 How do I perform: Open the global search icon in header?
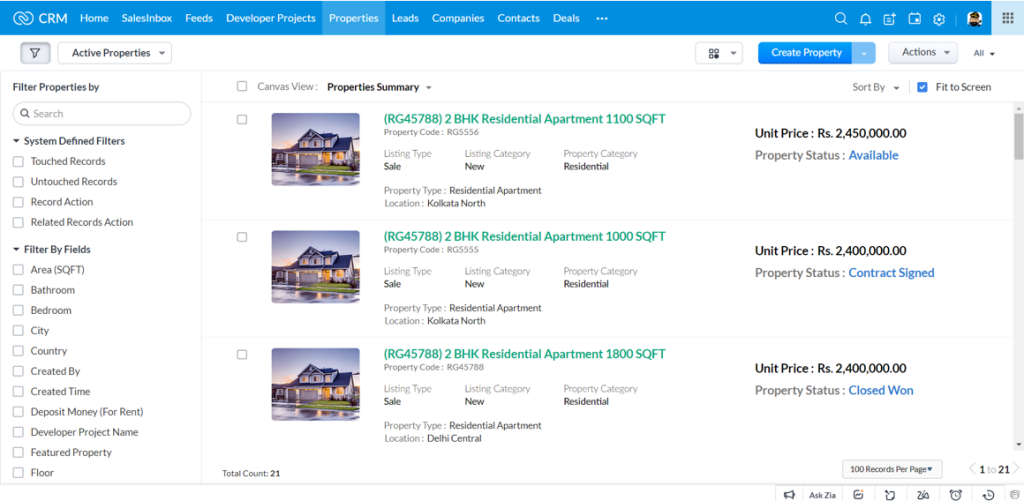840,18
